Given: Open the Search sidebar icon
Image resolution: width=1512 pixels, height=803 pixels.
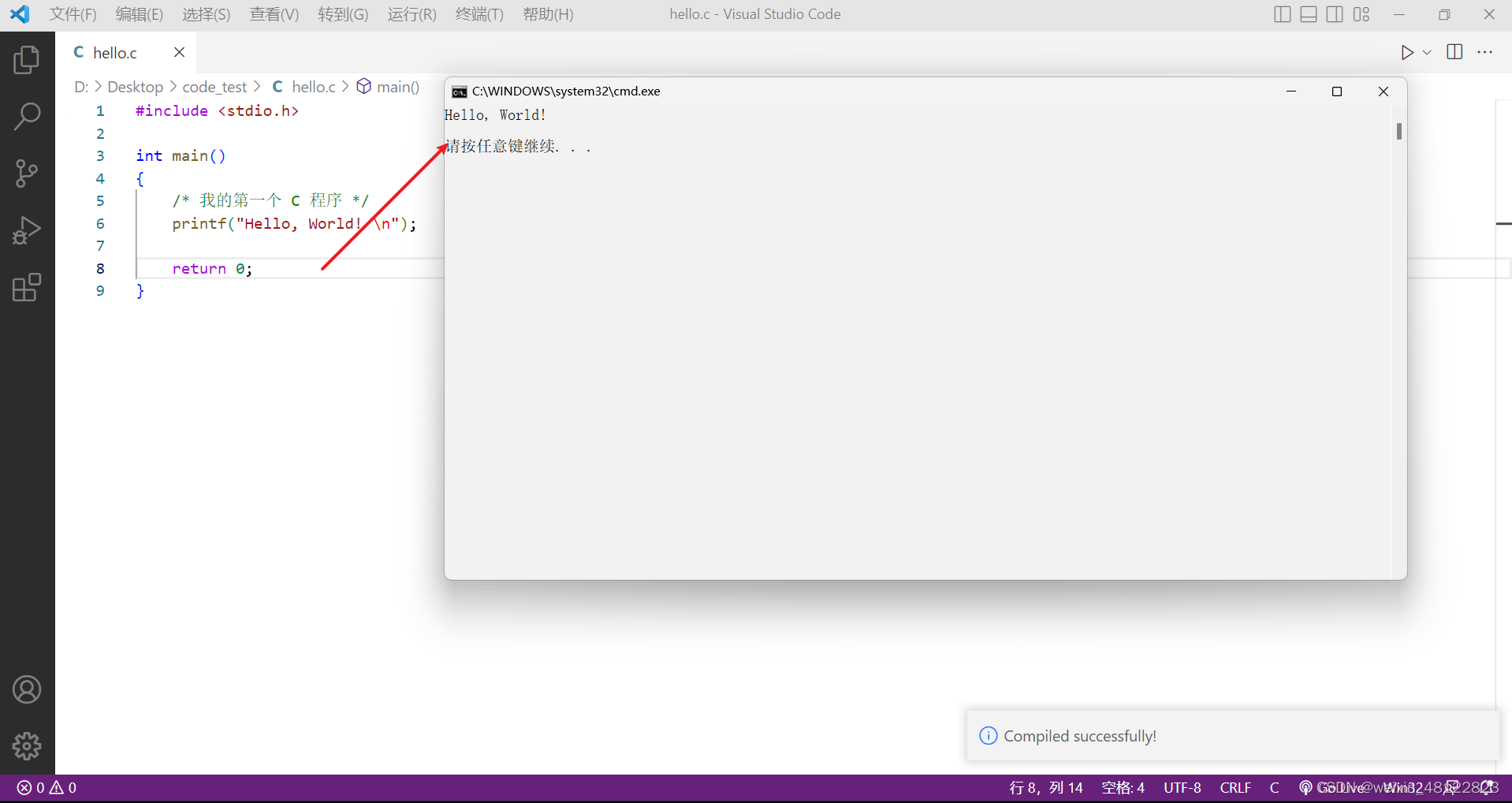Looking at the screenshot, I should click(26, 116).
